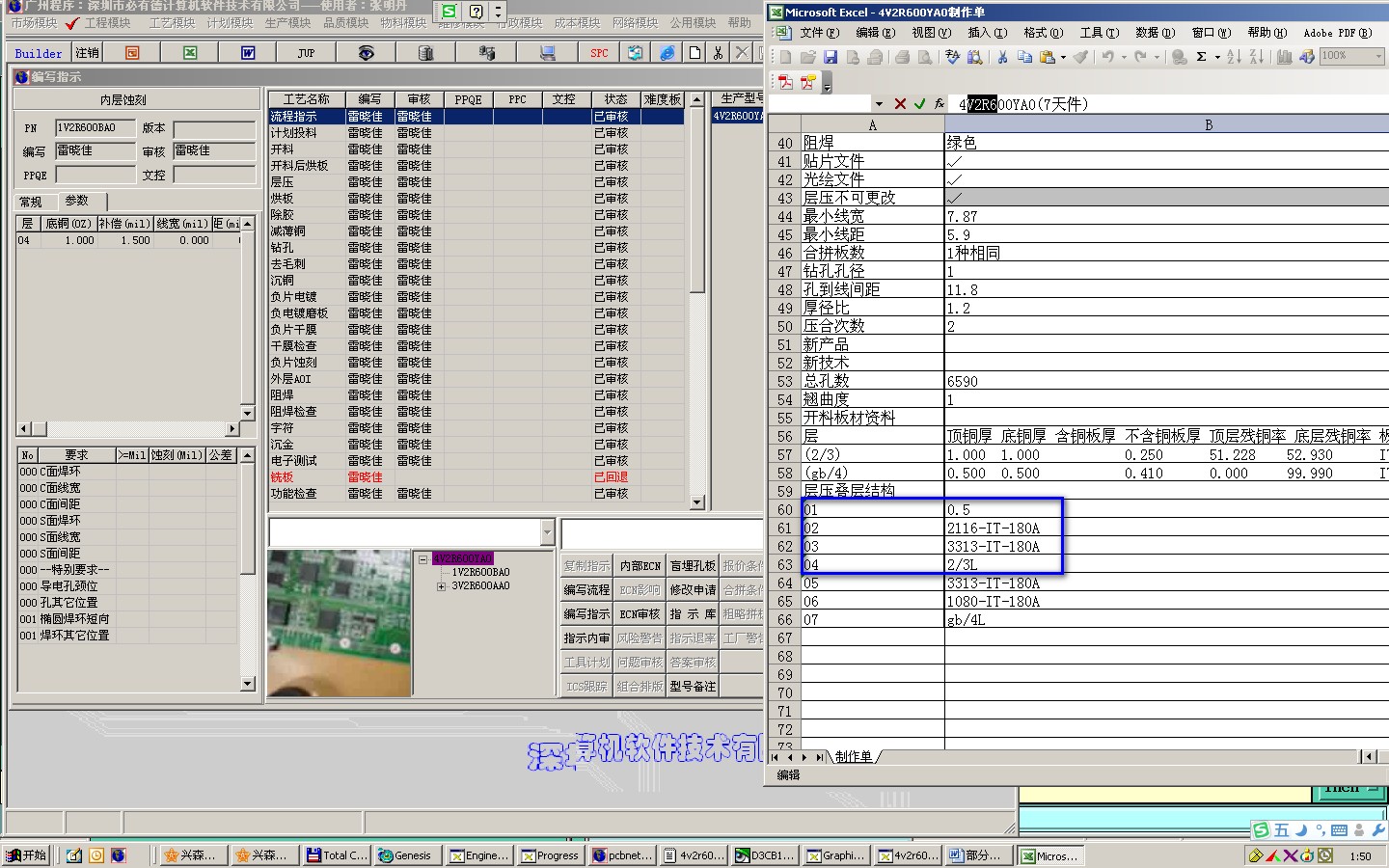
Task: Switch to the 常规 tab
Action: tap(31, 202)
